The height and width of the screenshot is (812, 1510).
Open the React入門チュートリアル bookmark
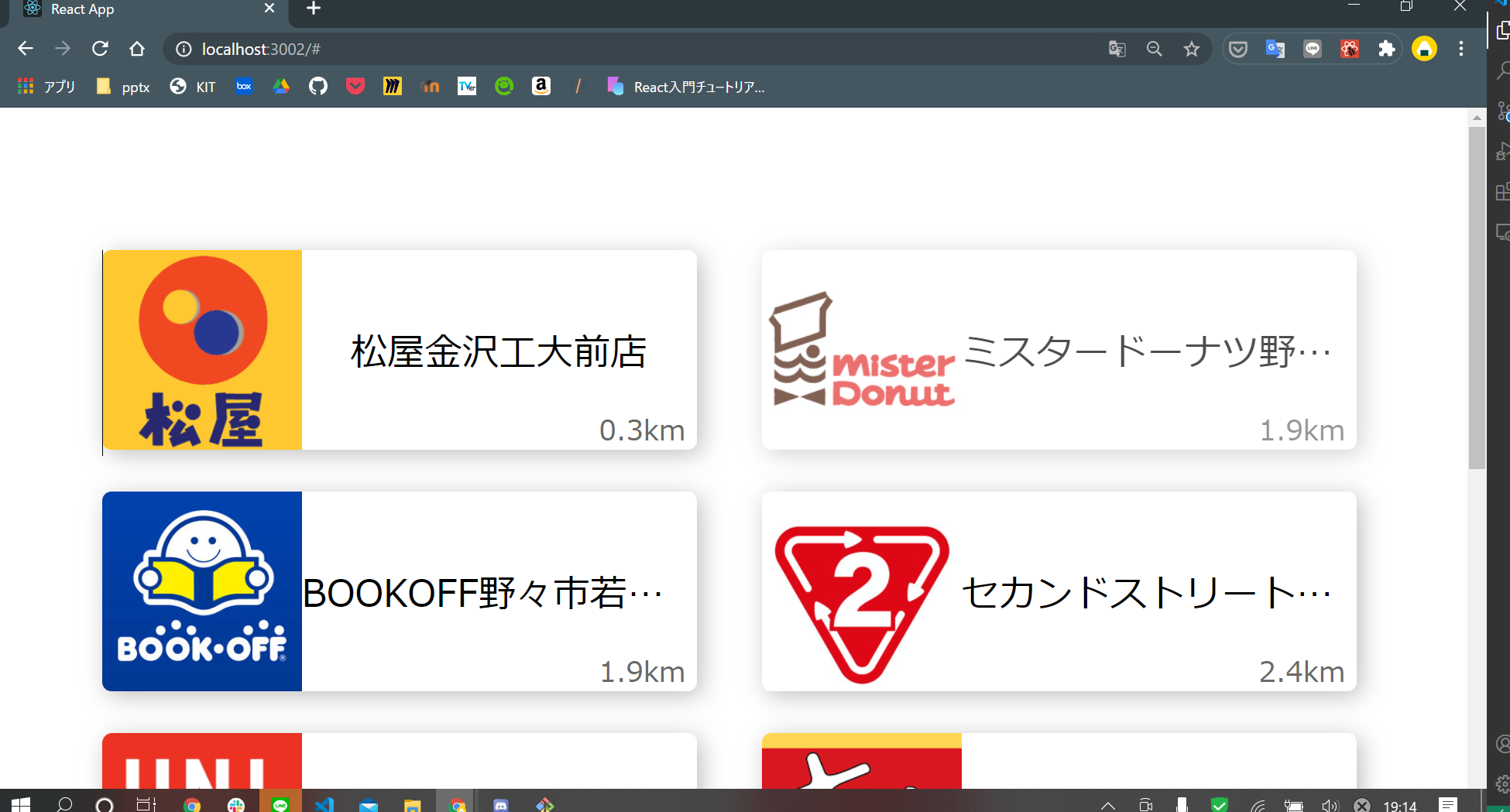pyautogui.click(x=686, y=87)
